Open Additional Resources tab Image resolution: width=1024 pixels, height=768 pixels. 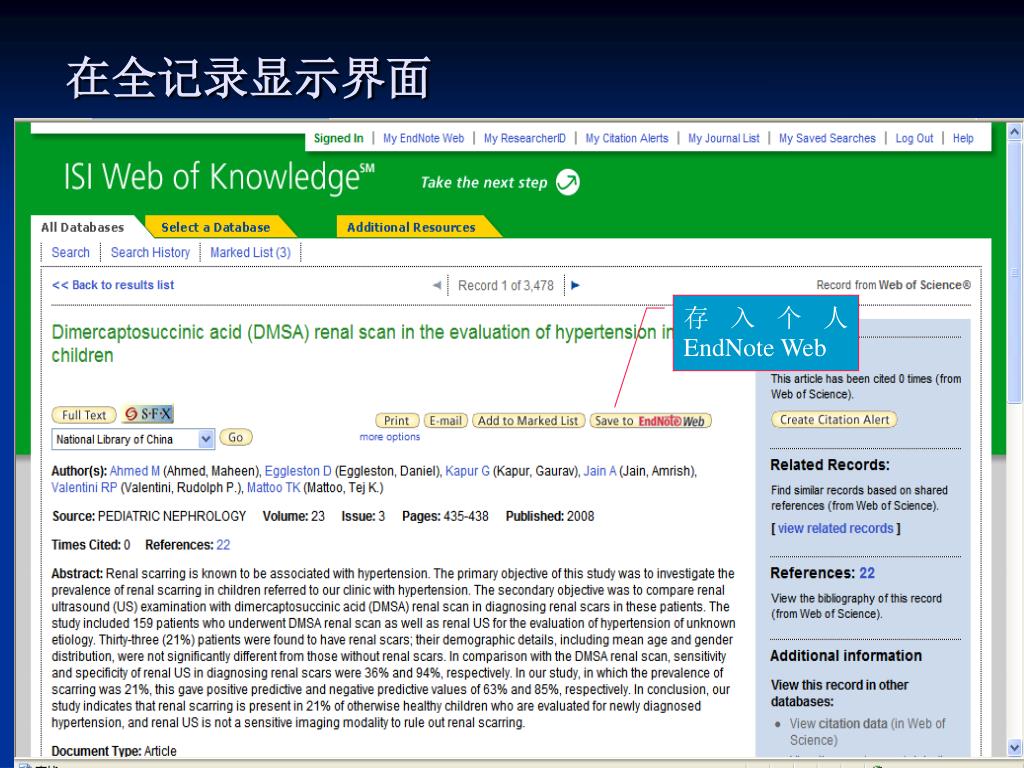tap(411, 227)
